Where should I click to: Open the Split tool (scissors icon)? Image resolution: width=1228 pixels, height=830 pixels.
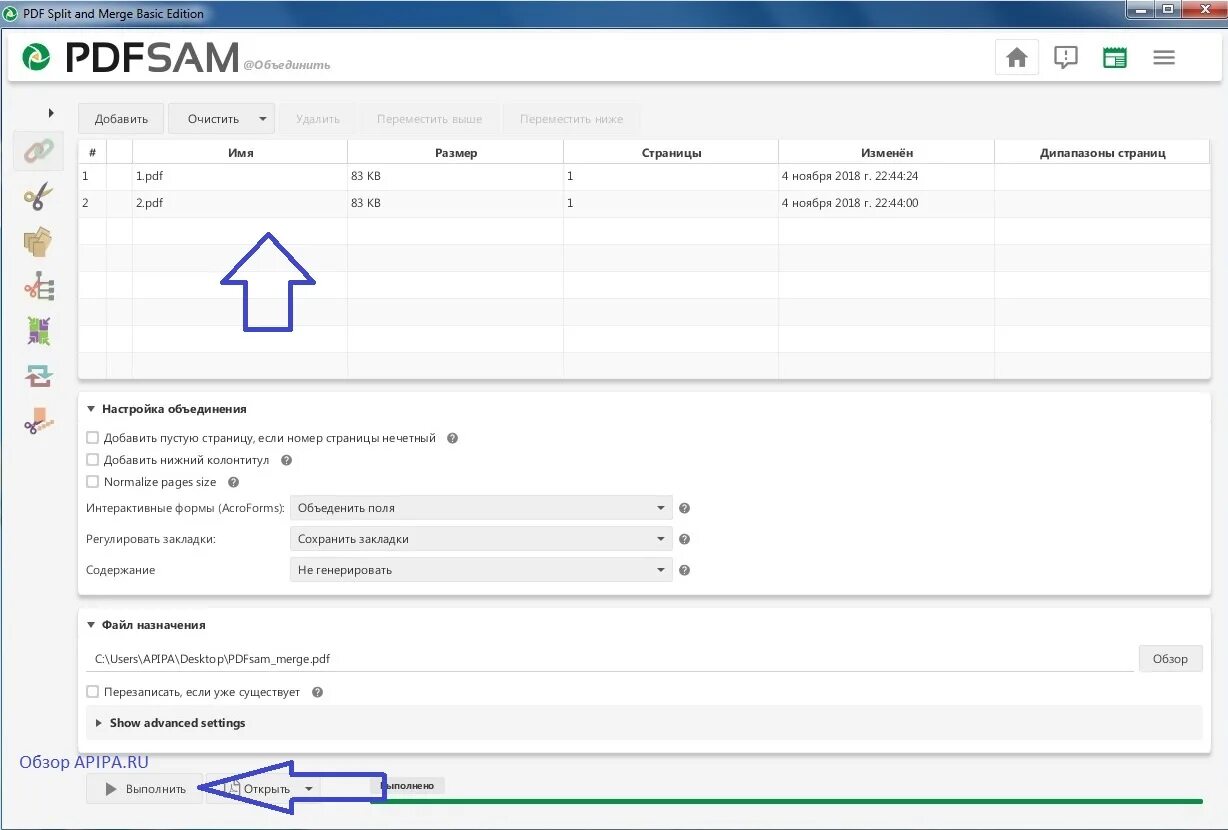pyautogui.click(x=38, y=196)
